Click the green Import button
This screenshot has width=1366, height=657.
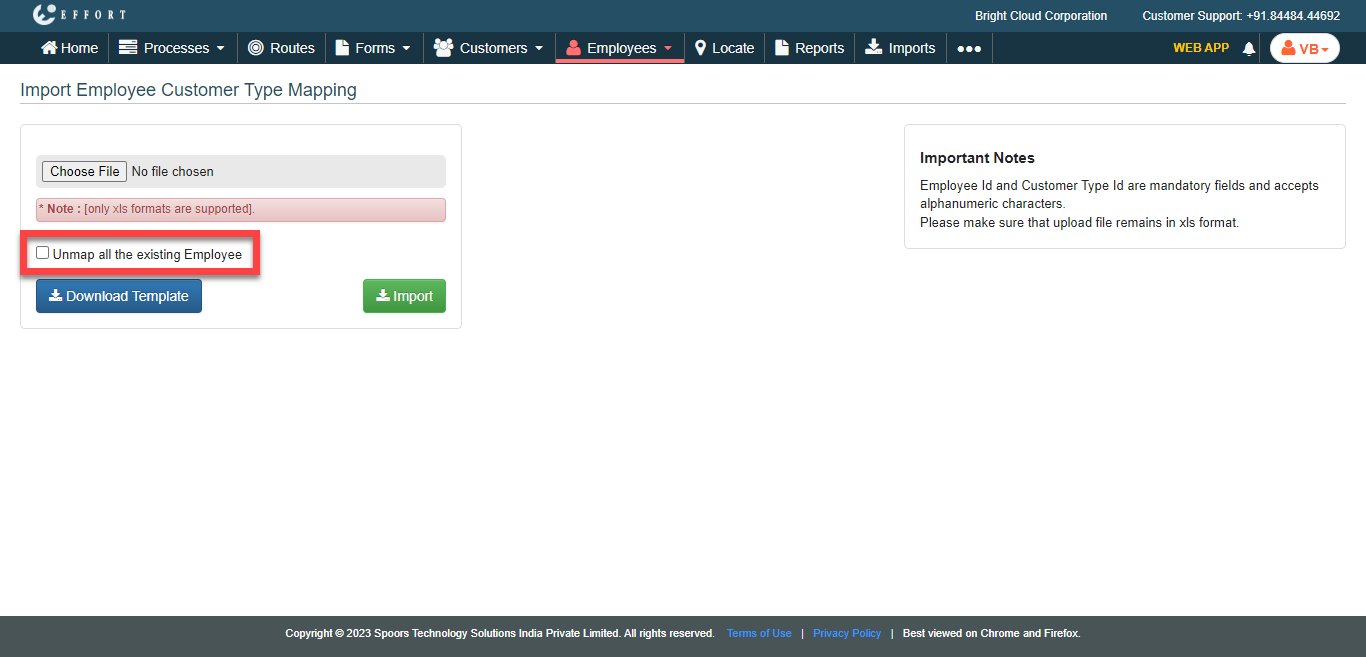(x=404, y=296)
